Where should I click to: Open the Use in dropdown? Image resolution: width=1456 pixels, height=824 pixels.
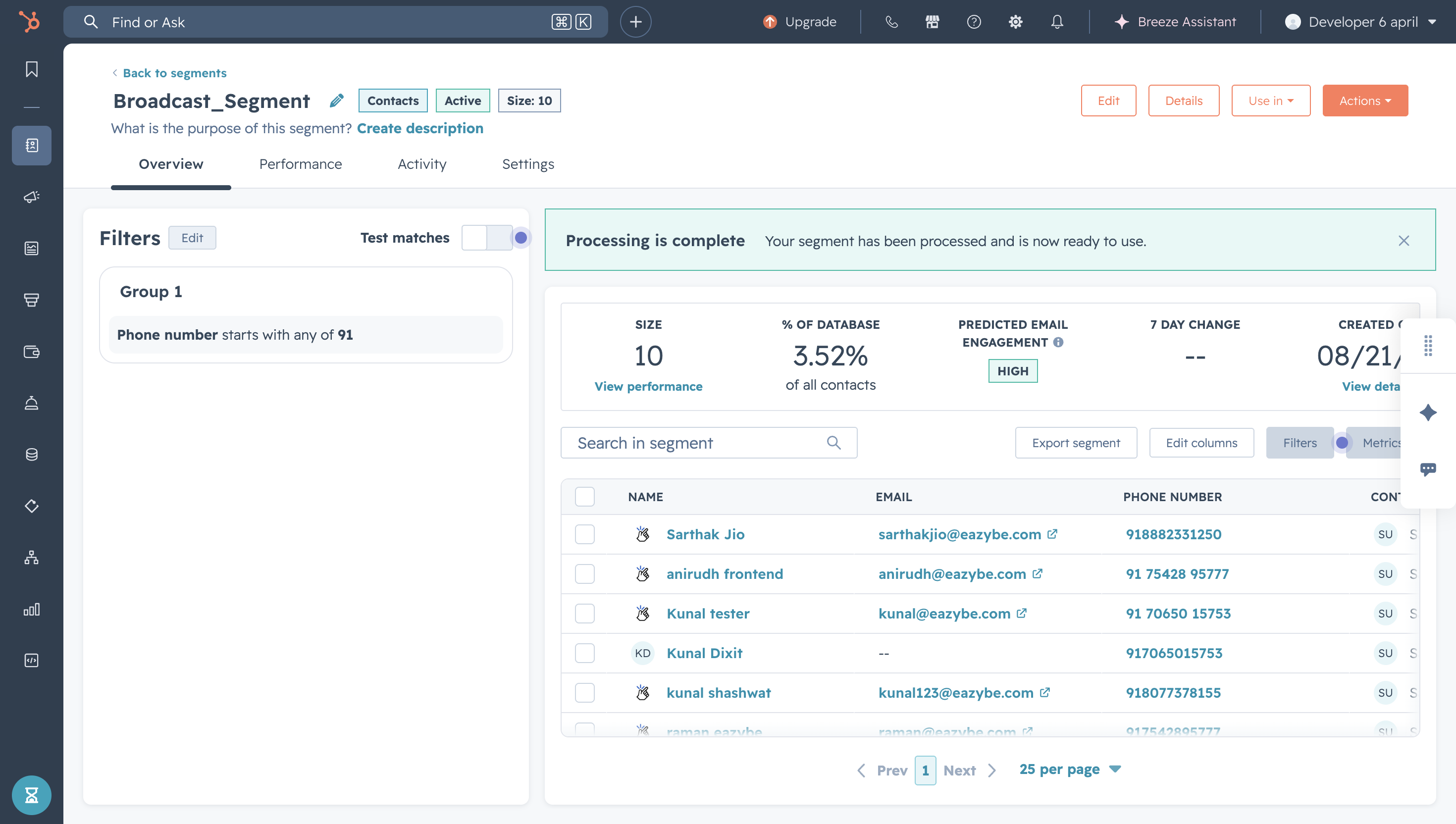coord(1270,101)
